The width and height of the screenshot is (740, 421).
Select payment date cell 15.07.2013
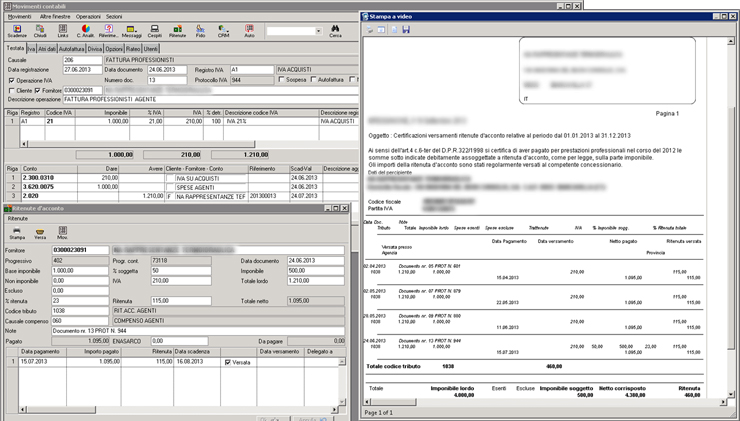click(42, 362)
